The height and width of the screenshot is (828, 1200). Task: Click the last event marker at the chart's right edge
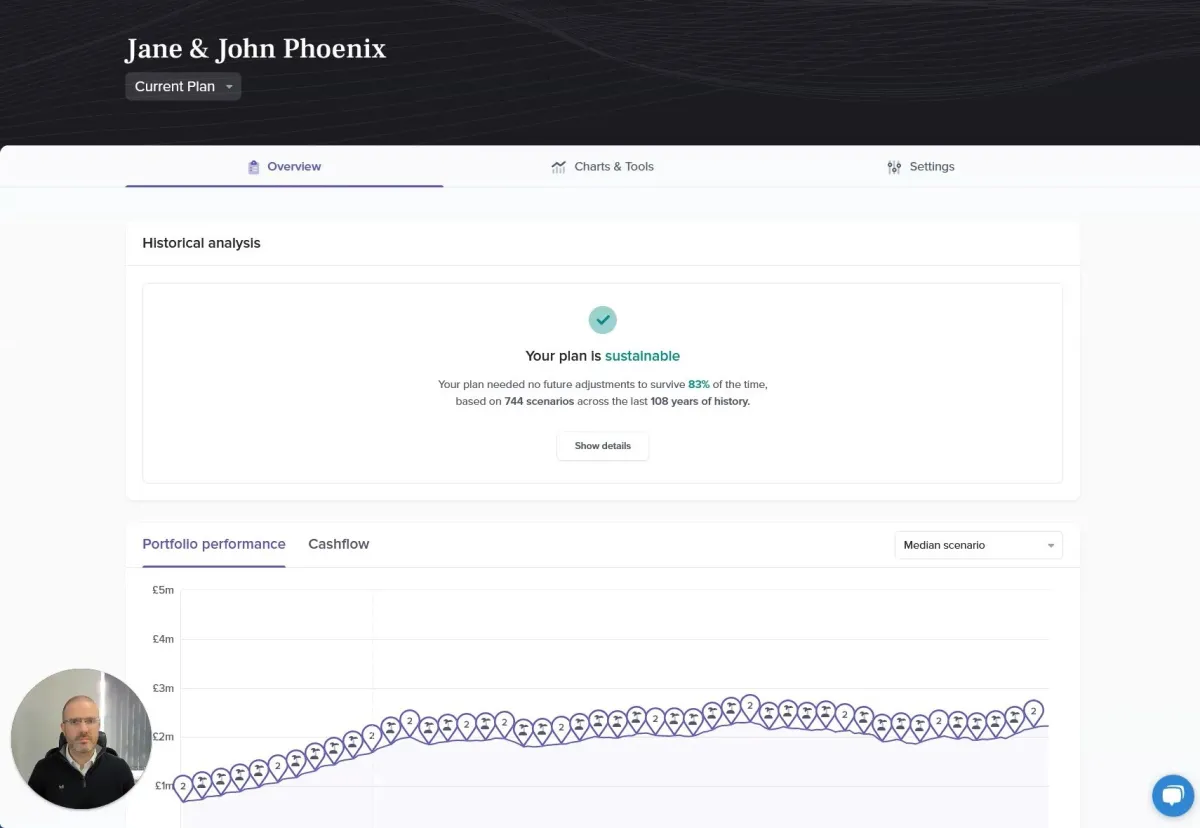(x=1033, y=710)
